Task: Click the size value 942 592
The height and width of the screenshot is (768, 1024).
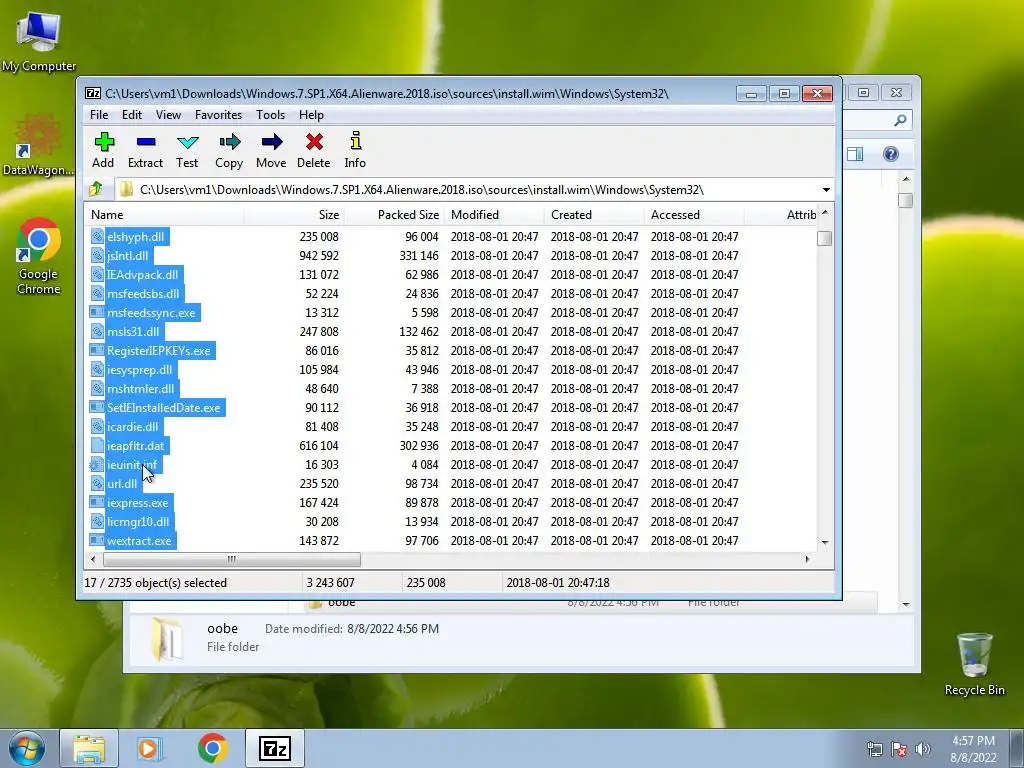Action: point(319,255)
